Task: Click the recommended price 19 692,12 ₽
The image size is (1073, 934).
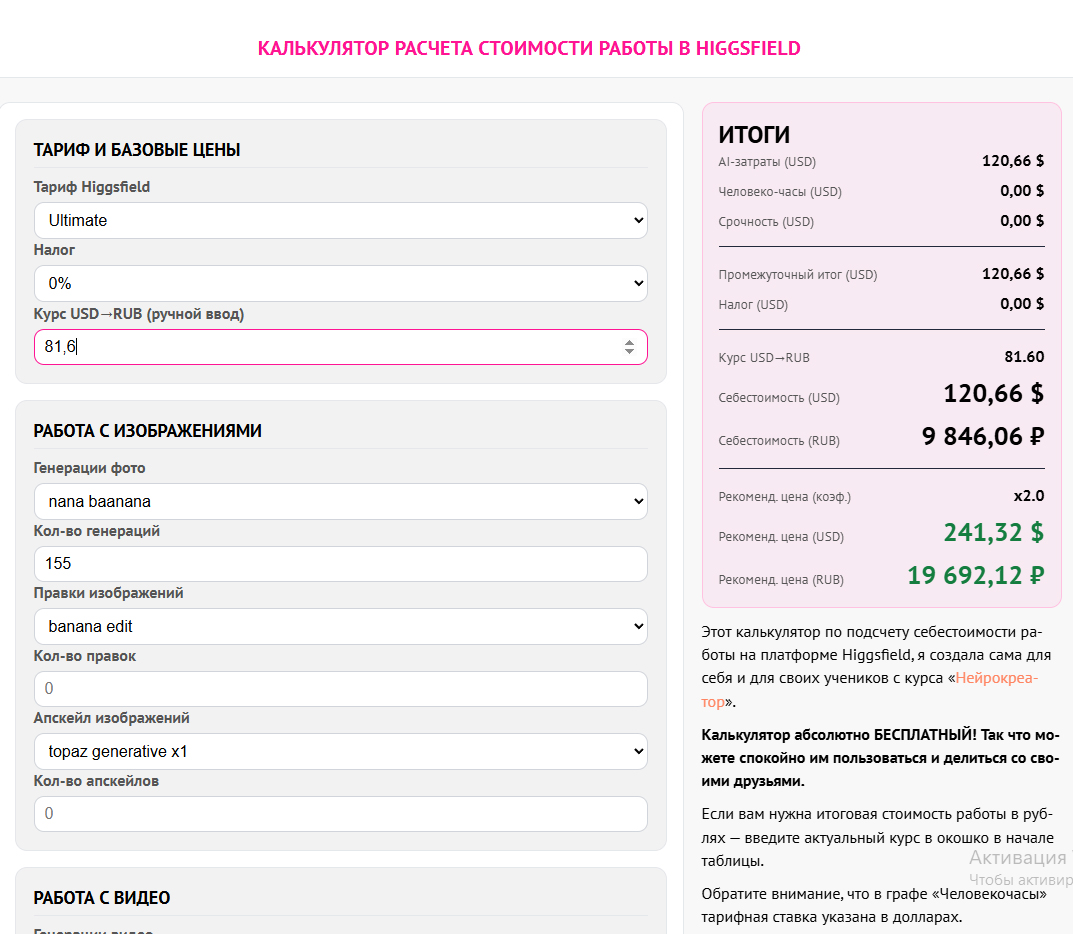Action: click(x=977, y=575)
